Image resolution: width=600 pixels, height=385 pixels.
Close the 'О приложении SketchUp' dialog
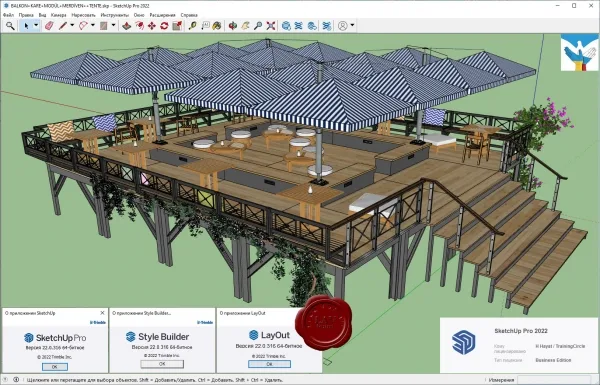coord(102,313)
